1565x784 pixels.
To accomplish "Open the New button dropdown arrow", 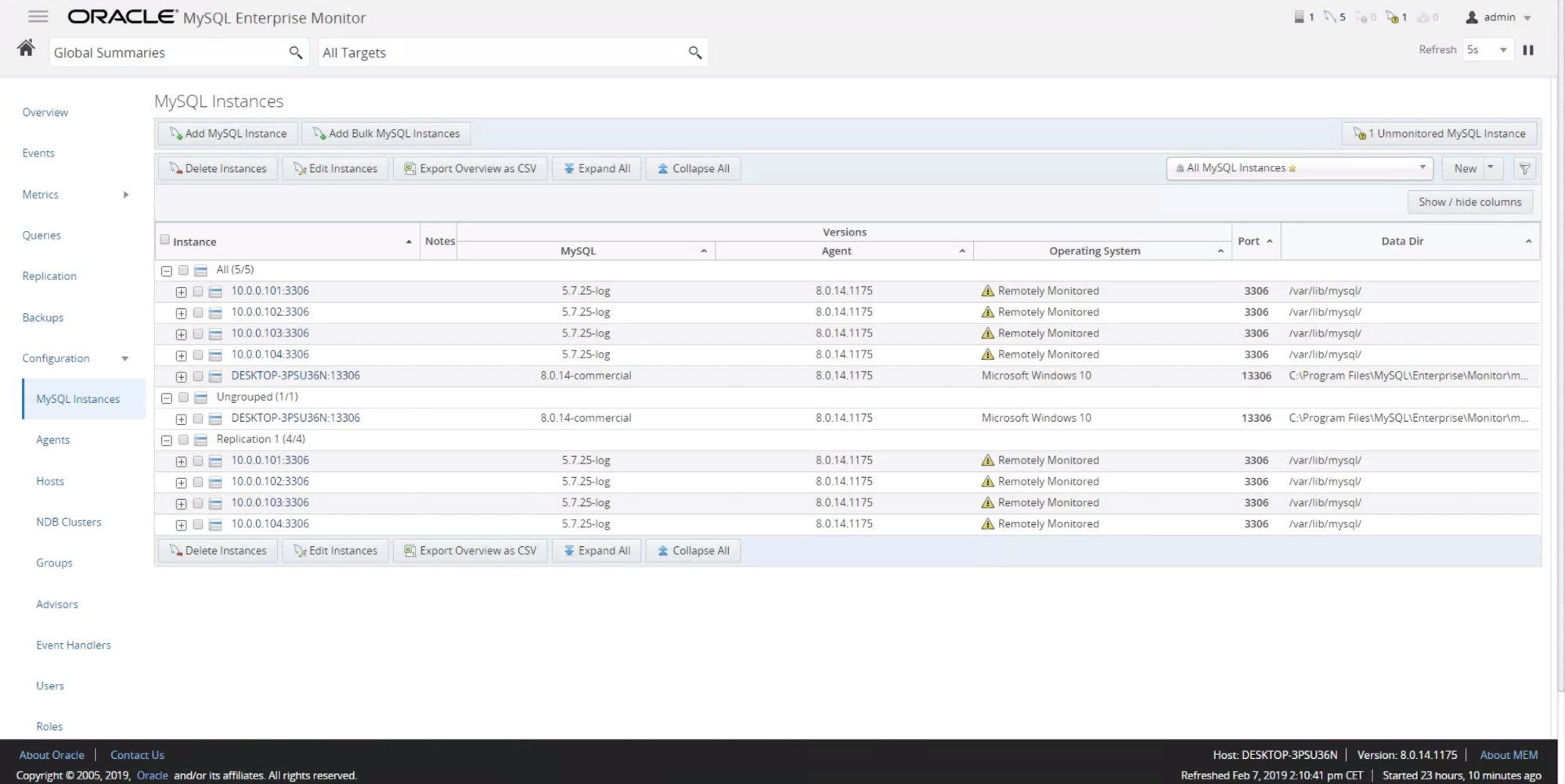I will tap(1491, 167).
